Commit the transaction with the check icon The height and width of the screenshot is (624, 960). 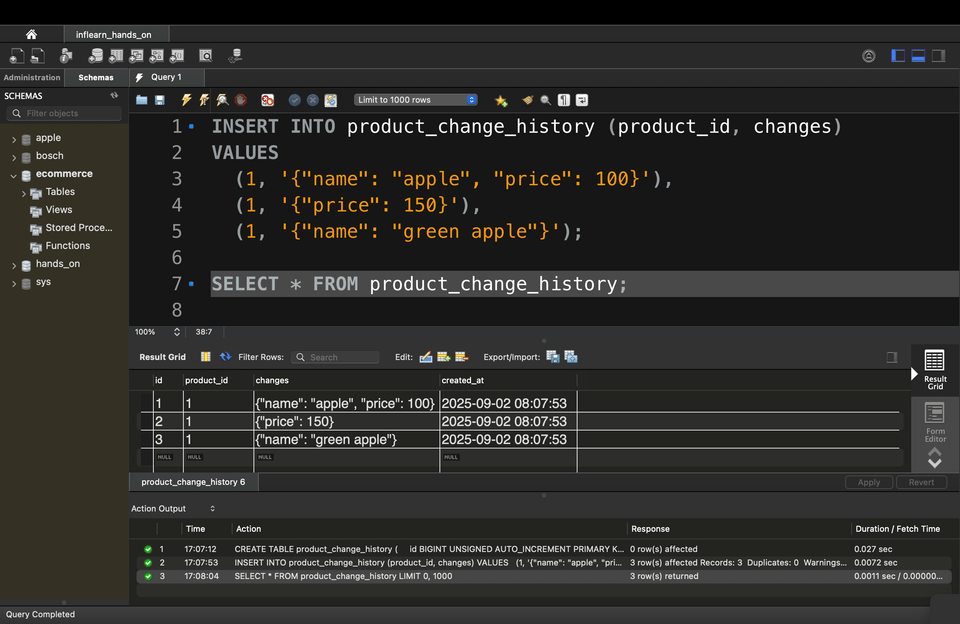294,100
